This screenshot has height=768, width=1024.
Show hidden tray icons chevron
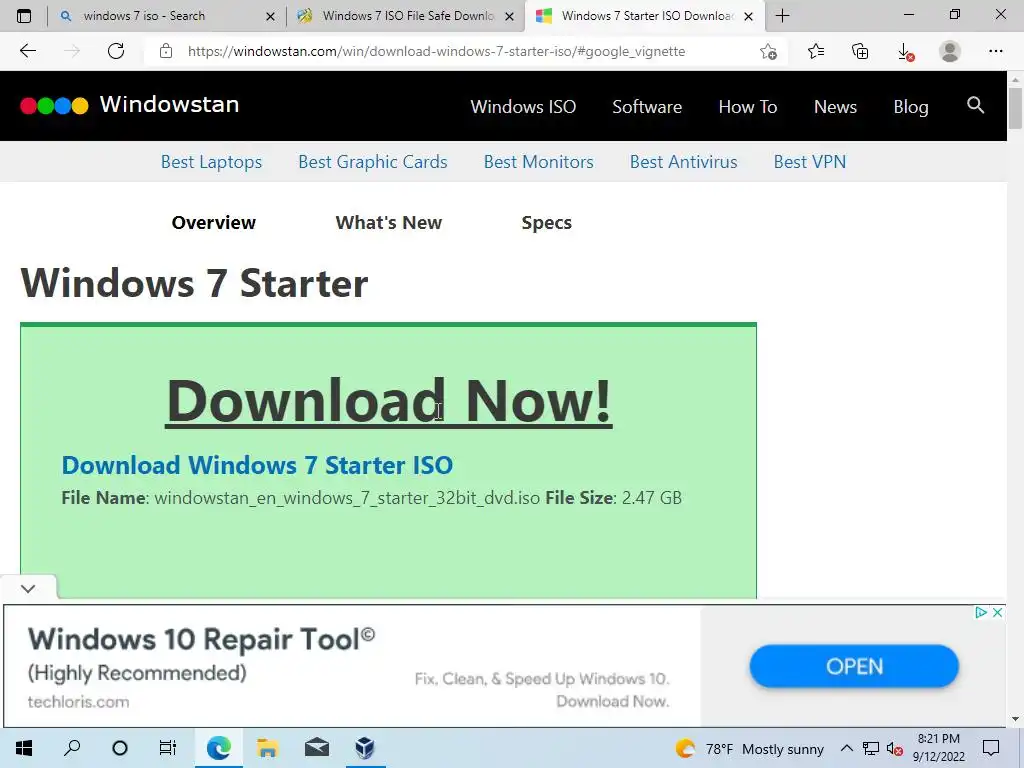coord(846,748)
